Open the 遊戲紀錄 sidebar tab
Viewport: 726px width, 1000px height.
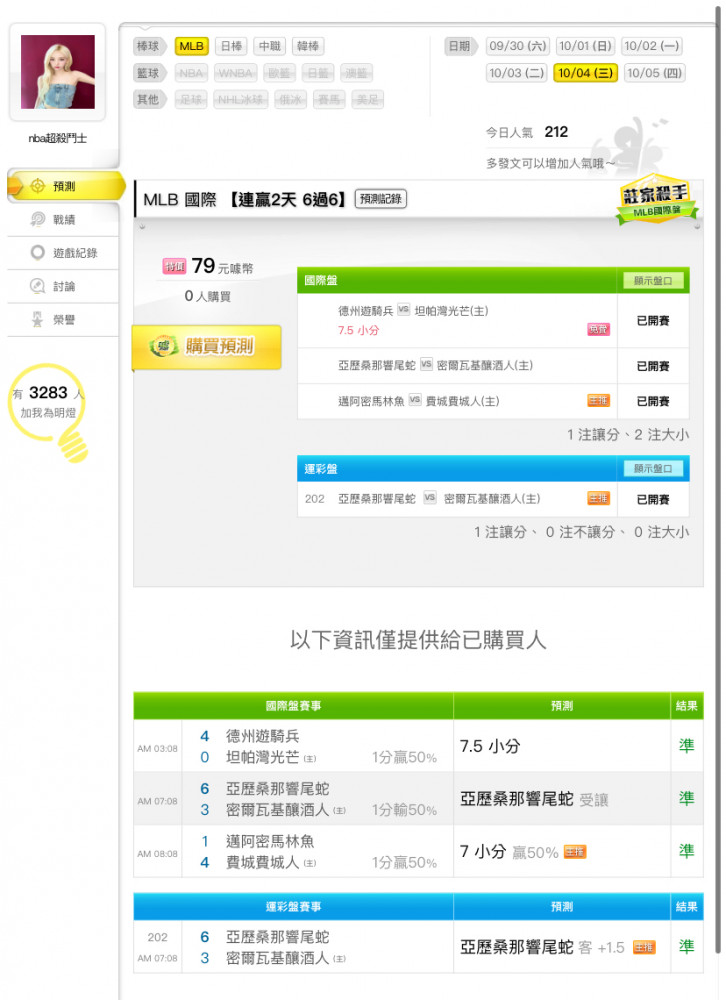64,253
